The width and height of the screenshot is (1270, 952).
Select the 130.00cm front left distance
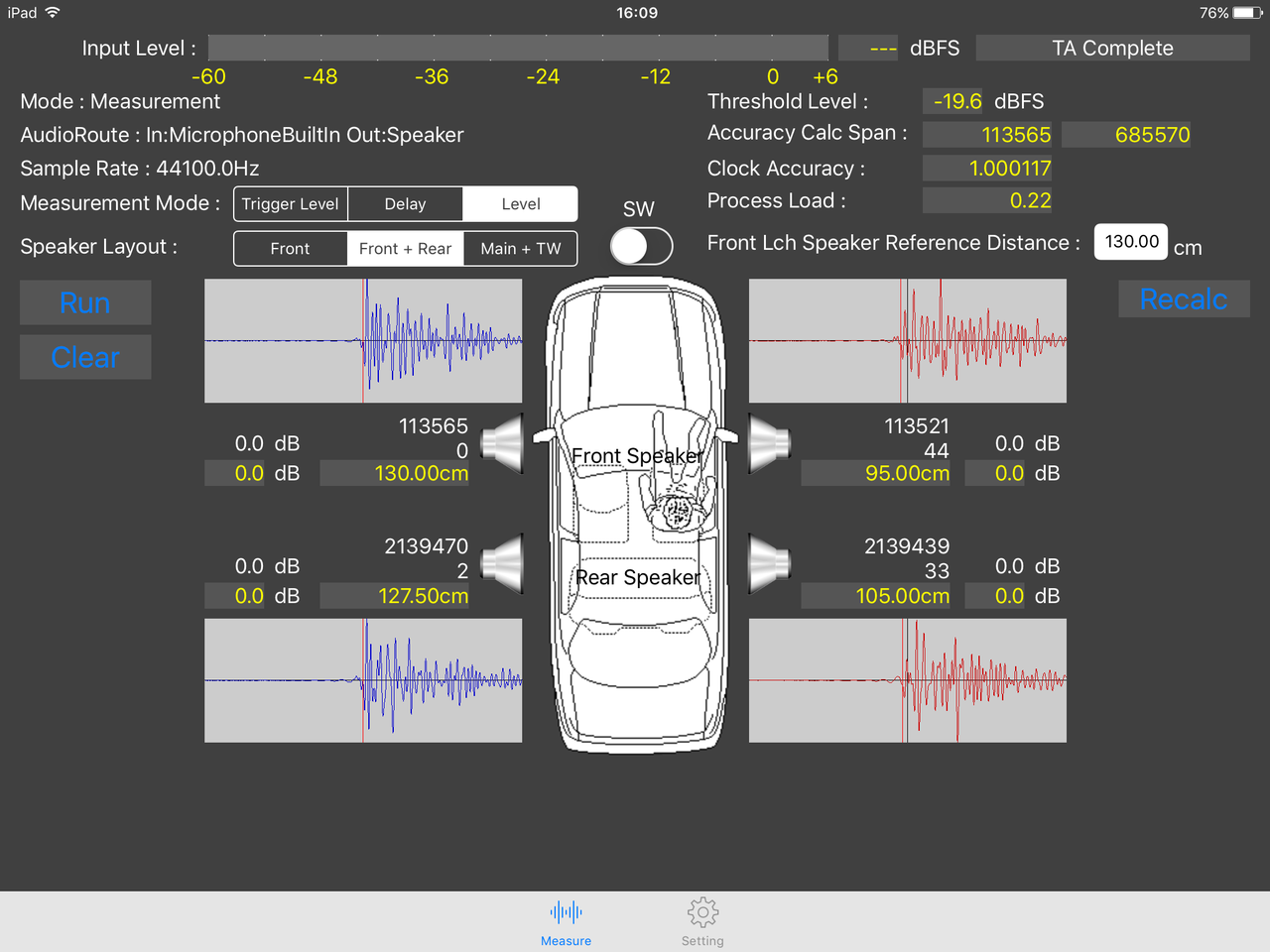[395, 474]
